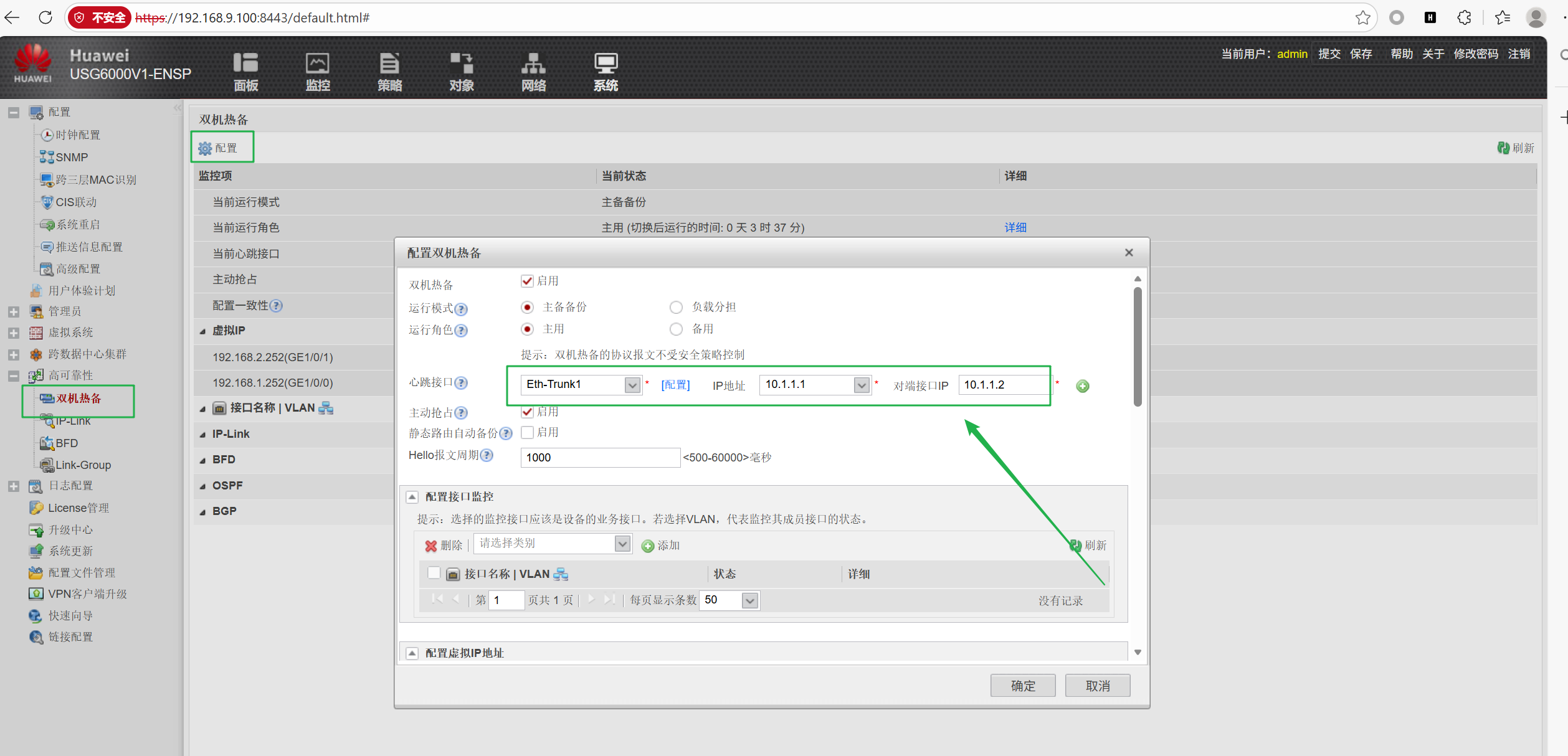1568x756 pixels.
Task: Select BFD in the sidebar tree
Action: (x=67, y=443)
